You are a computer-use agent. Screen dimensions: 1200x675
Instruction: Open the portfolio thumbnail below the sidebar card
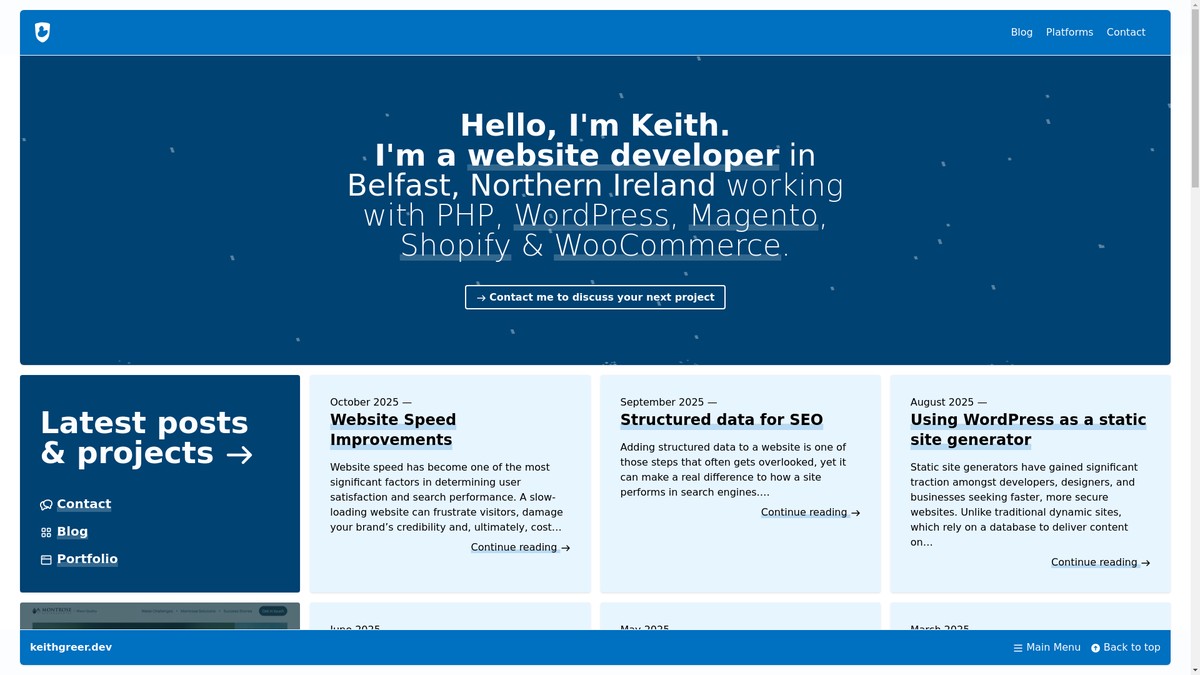point(160,616)
